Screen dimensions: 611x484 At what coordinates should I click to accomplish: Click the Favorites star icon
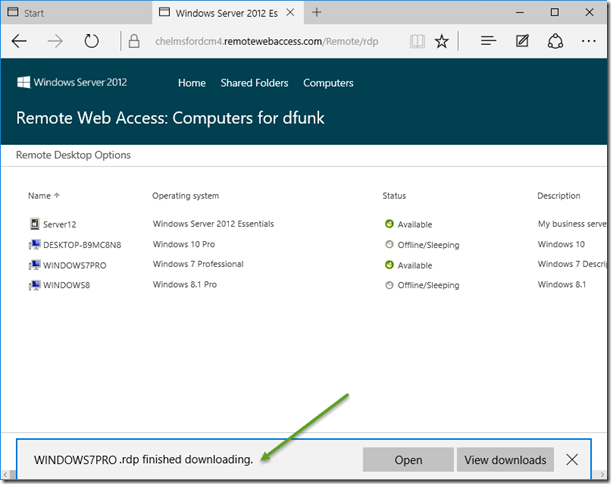pos(442,42)
